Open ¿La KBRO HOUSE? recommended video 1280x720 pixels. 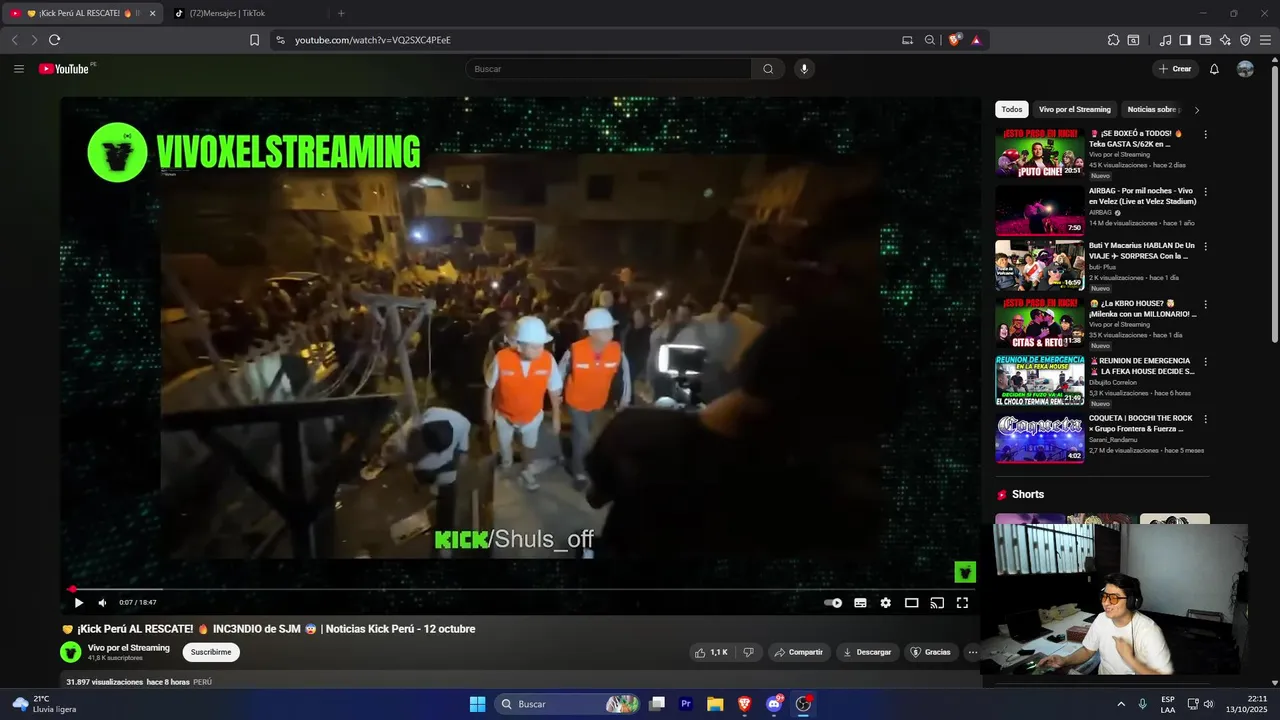pos(1040,323)
